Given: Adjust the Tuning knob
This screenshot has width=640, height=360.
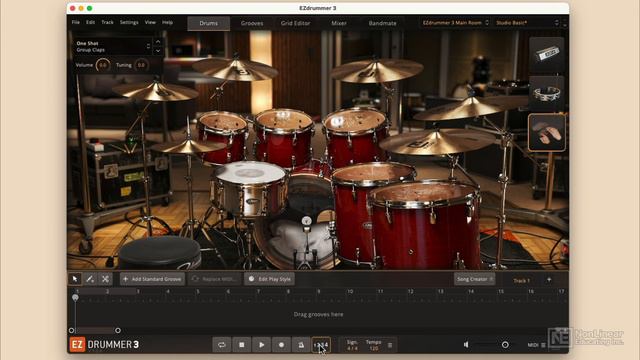Looking at the screenshot, I should tap(141, 65).
